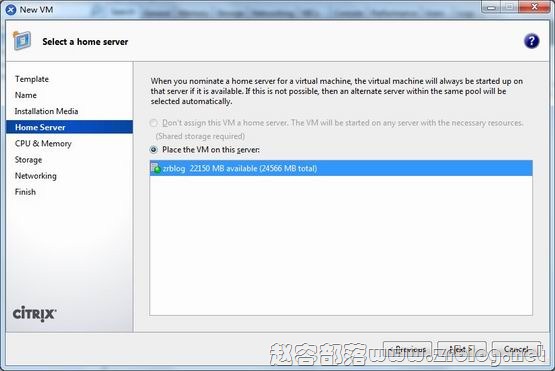Select 'Place the VM on this server'
The image size is (555, 371).
(x=154, y=149)
